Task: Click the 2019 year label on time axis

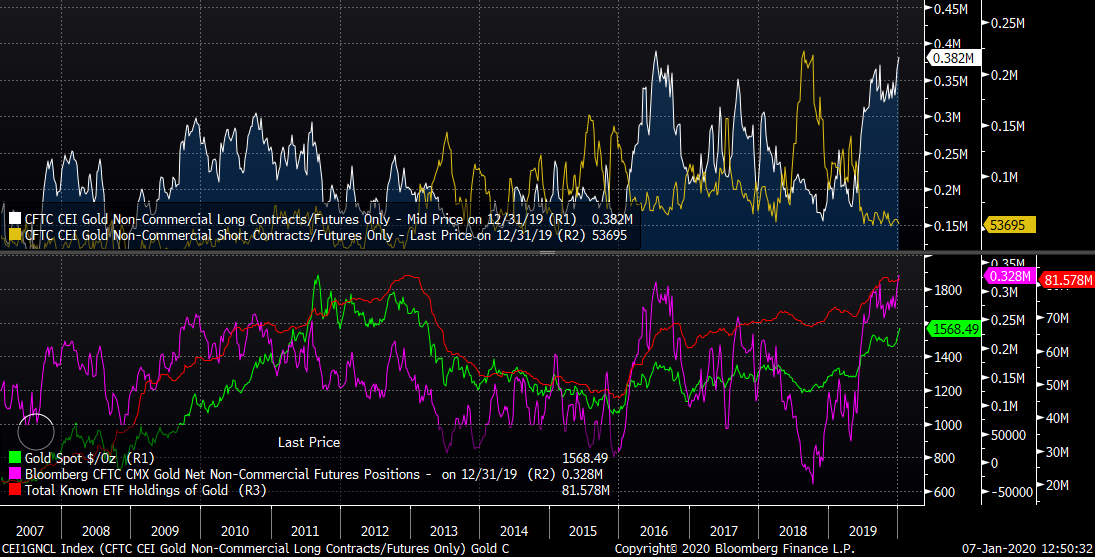Action: coord(862,531)
